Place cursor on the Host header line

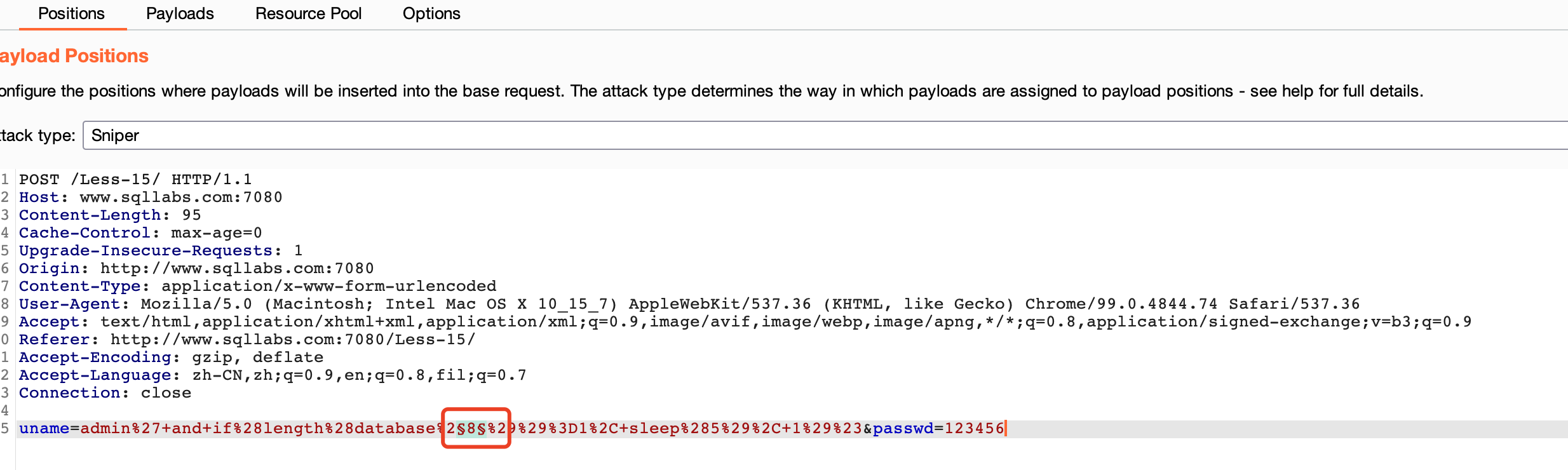[x=150, y=198]
